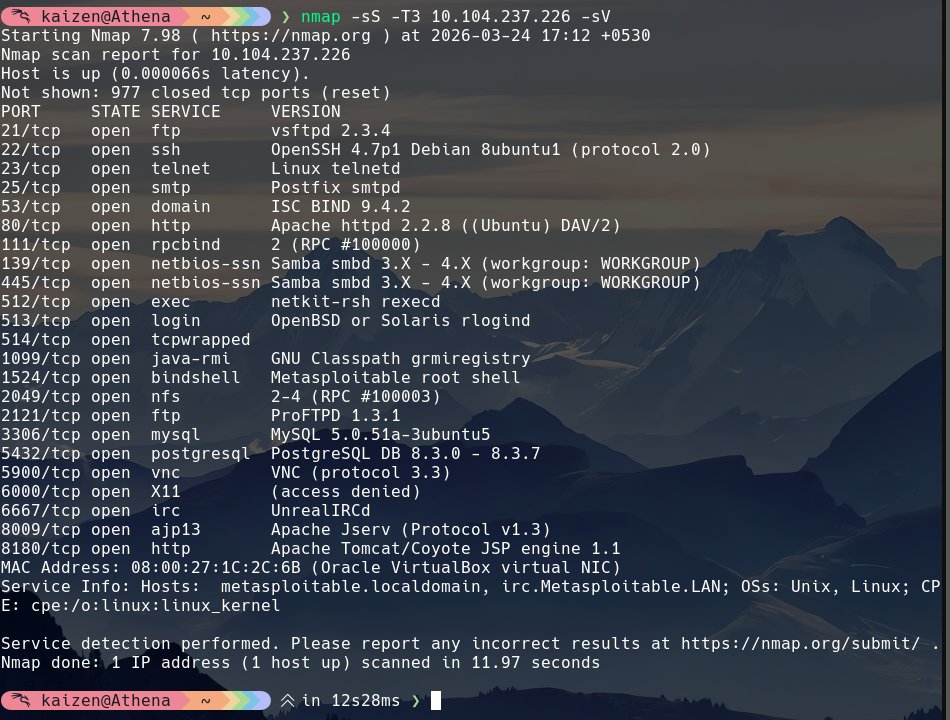Click the 'nmap' command word in the first line
Viewport: 950px width, 720px height.
pyautogui.click(x=321, y=16)
